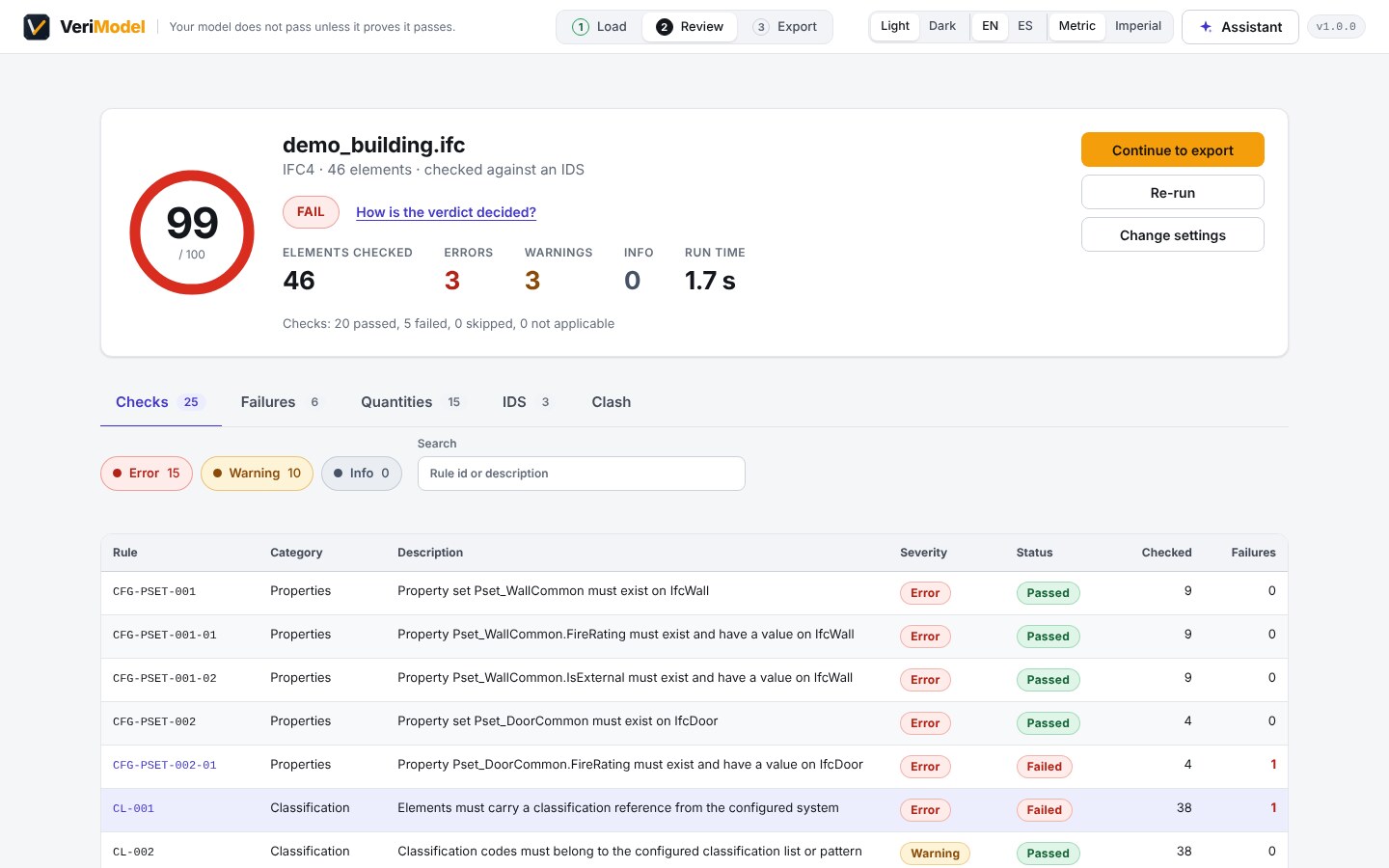This screenshot has height=868, width=1389.
Task: Click the Rule column header
Action: (x=125, y=553)
